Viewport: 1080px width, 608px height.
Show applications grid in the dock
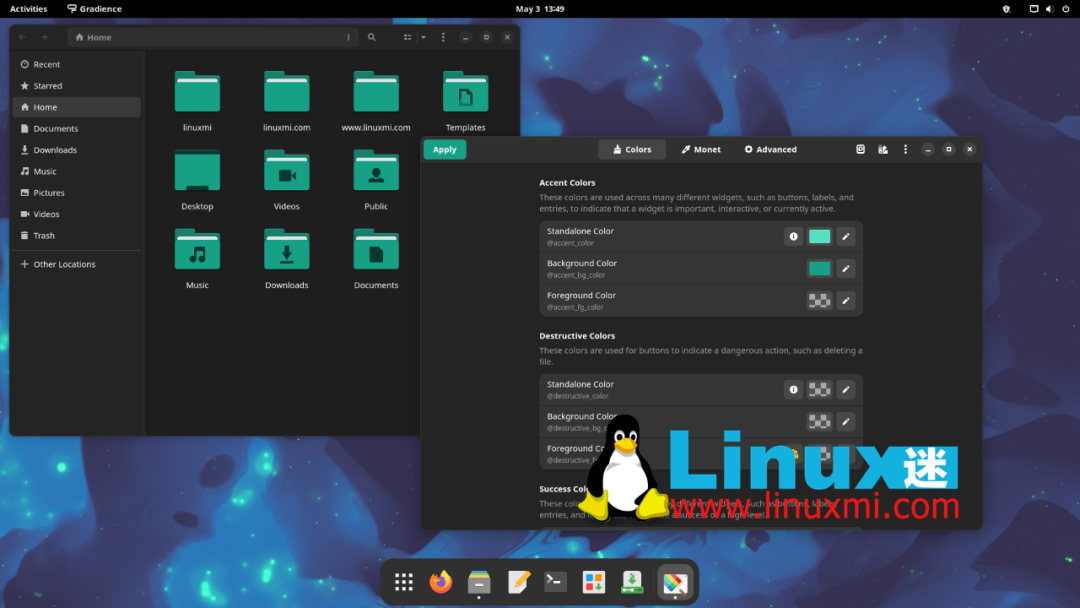click(x=404, y=582)
